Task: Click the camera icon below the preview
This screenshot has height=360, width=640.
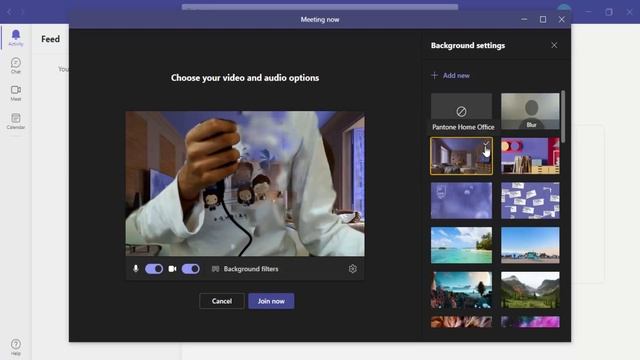Action: [x=172, y=269]
